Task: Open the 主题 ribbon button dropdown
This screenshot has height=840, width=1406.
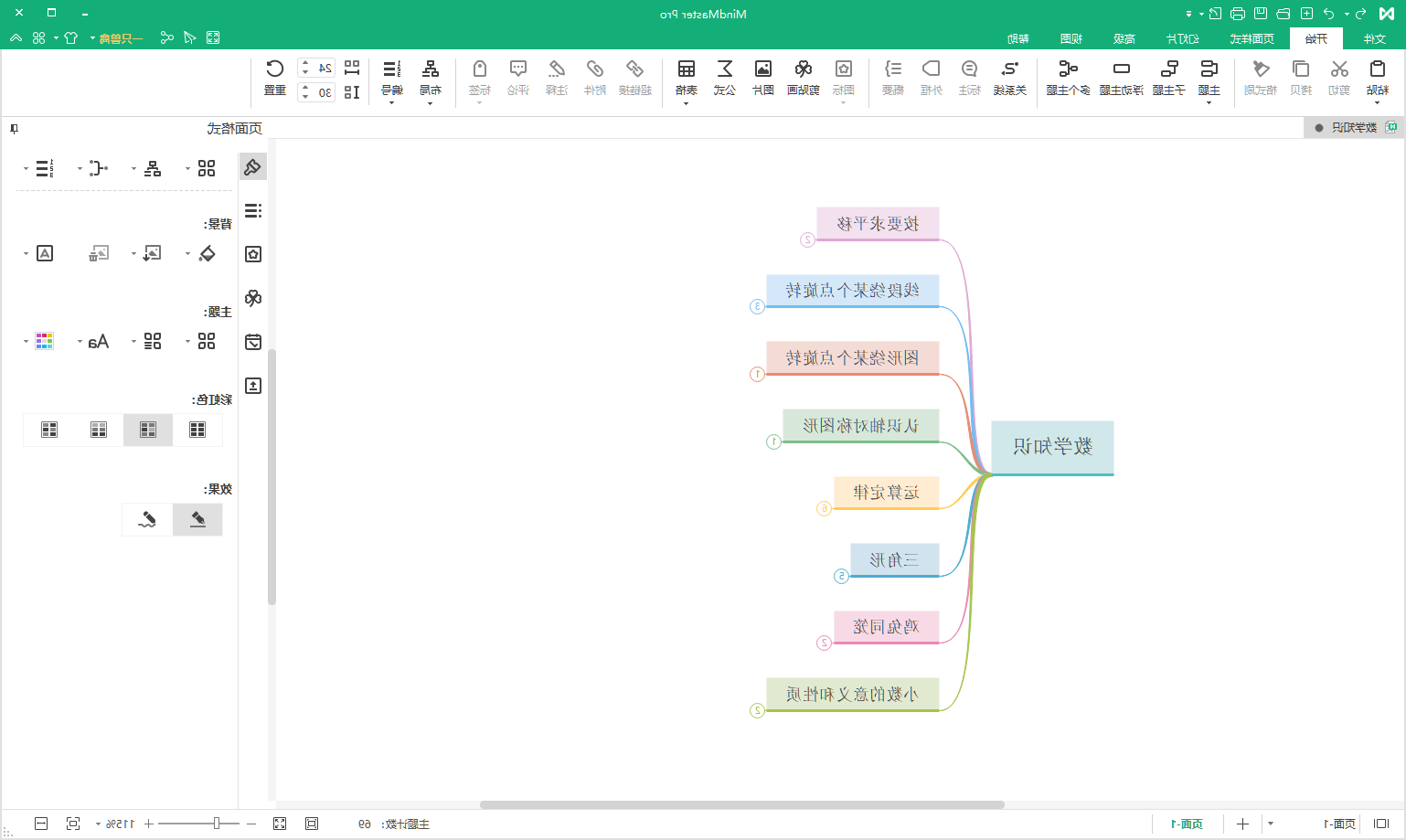Action: (x=1209, y=102)
